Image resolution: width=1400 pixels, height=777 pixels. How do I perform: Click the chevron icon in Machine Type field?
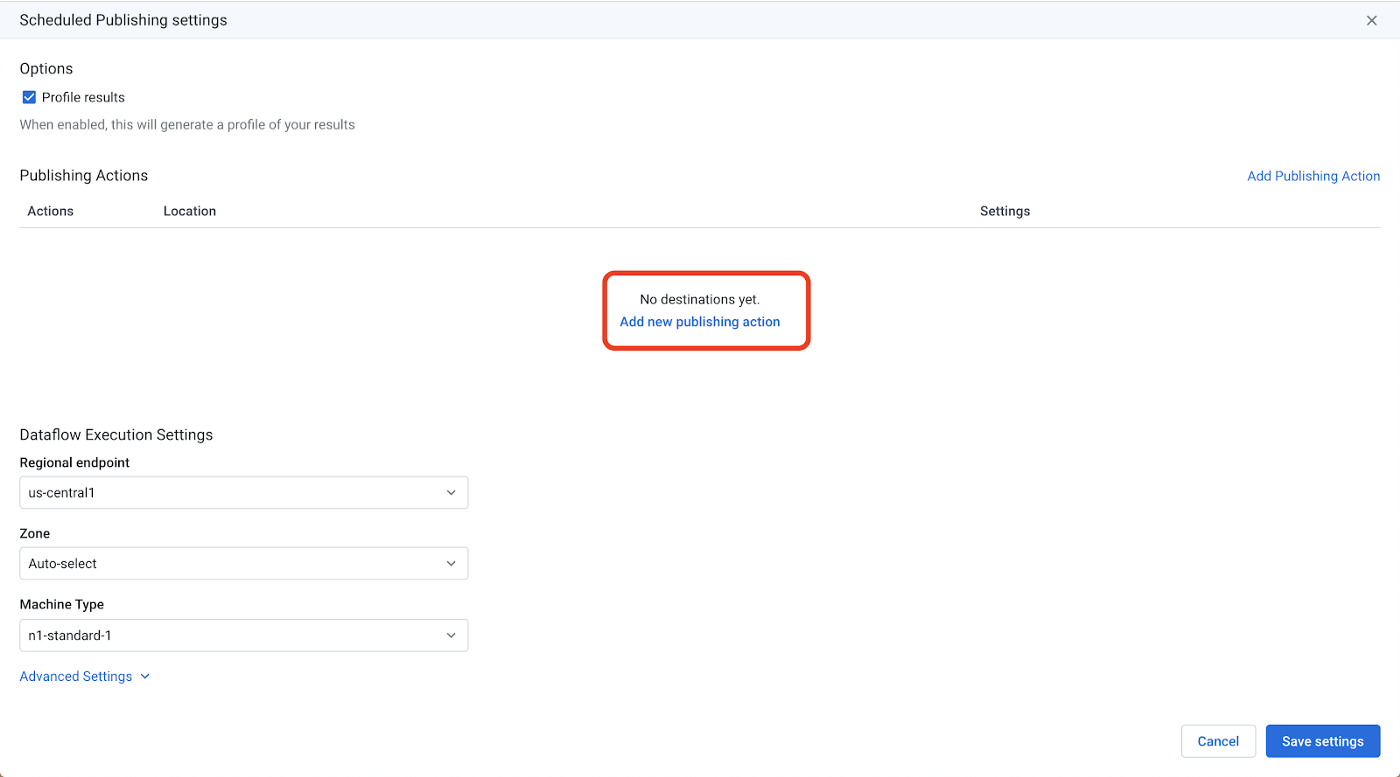tap(451, 635)
